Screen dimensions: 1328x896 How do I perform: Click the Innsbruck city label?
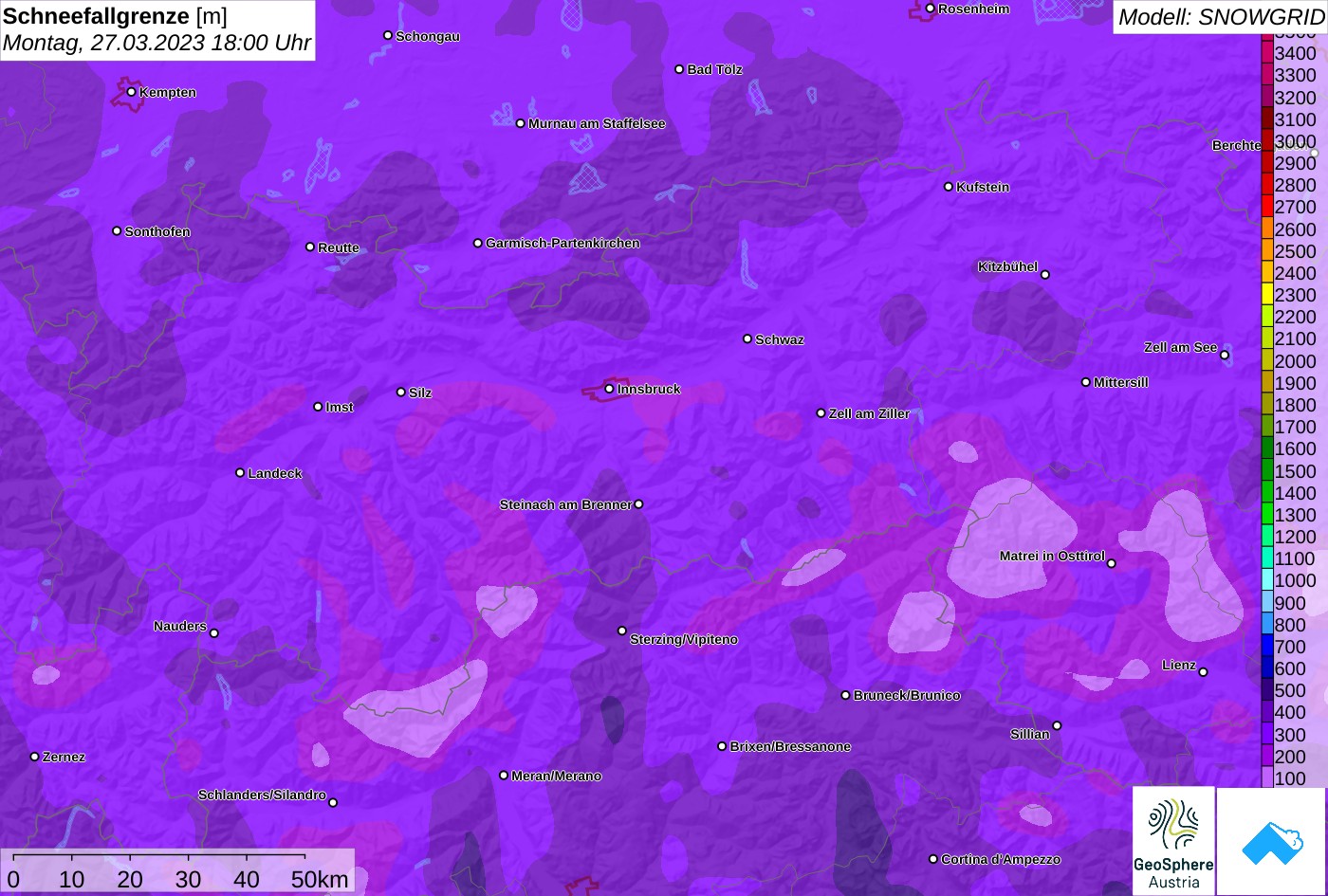[x=649, y=389]
